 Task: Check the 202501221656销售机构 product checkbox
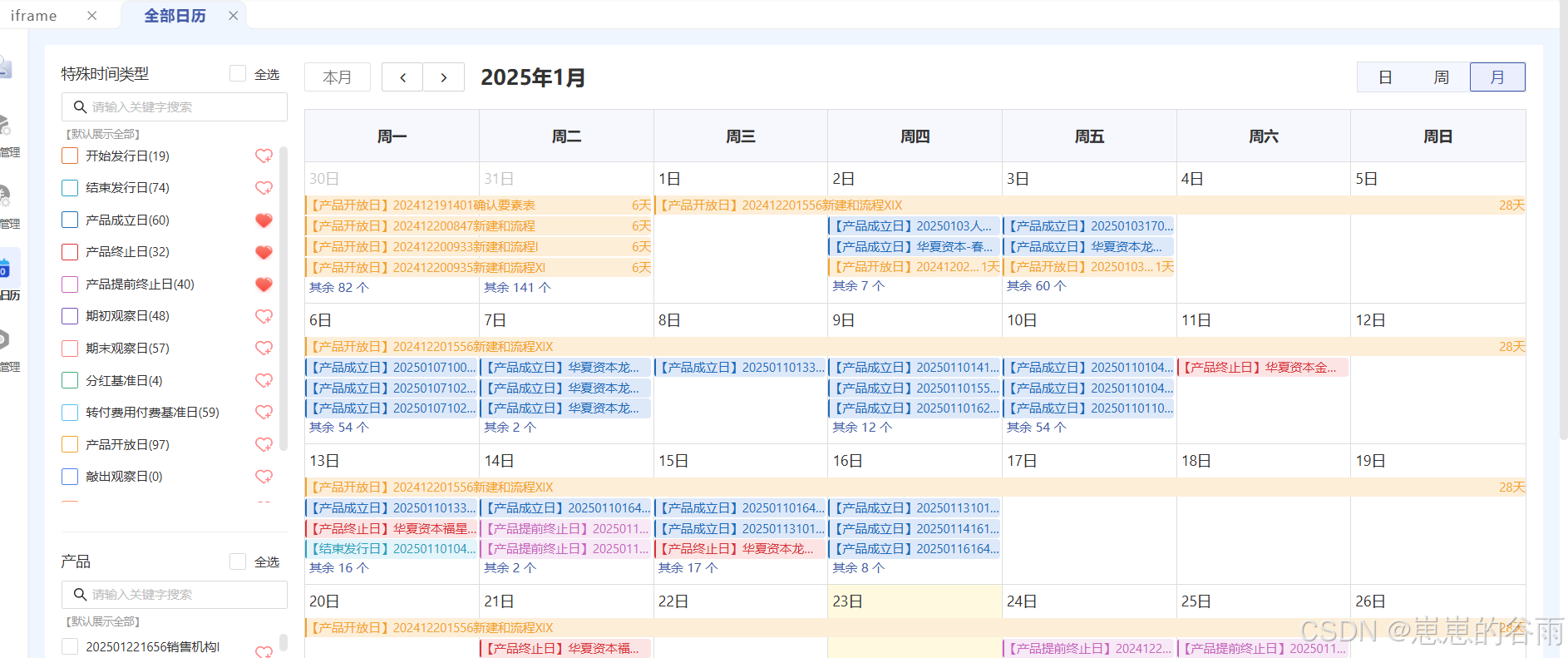click(x=70, y=646)
